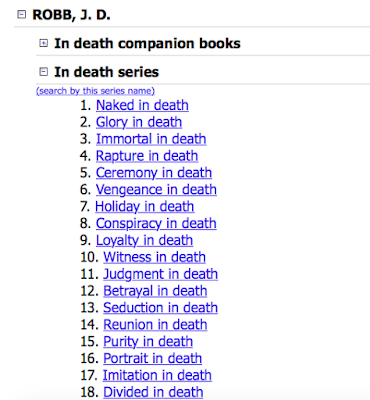
Task: Open Loyalty in death title
Action: pyautogui.click(x=144, y=240)
